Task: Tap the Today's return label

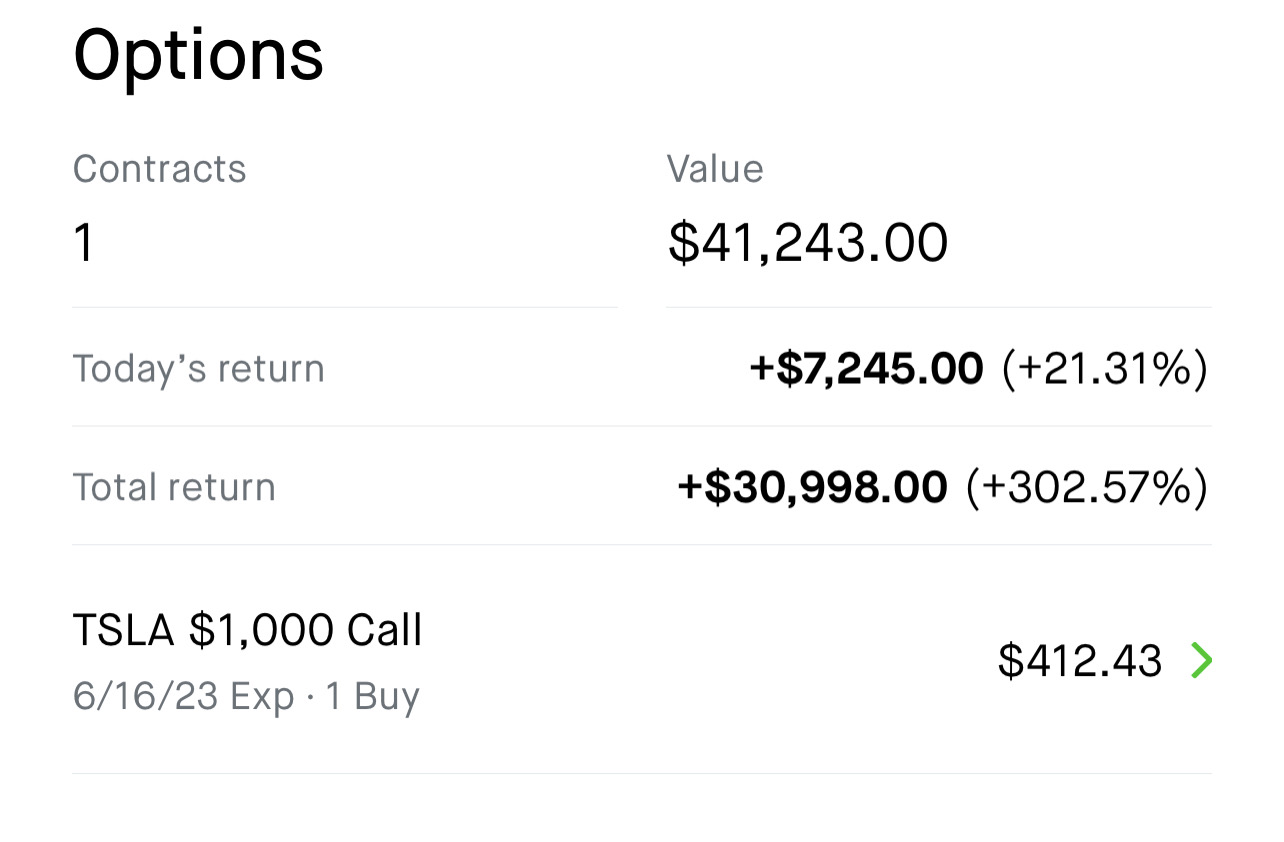Action: click(x=198, y=369)
